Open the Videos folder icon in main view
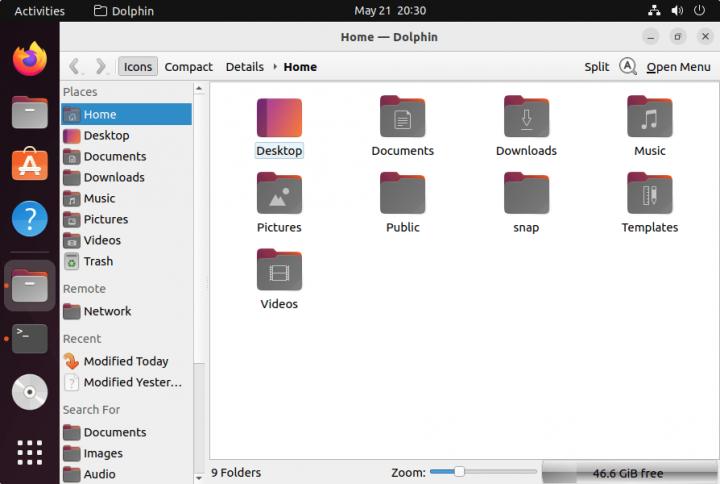 point(279,271)
